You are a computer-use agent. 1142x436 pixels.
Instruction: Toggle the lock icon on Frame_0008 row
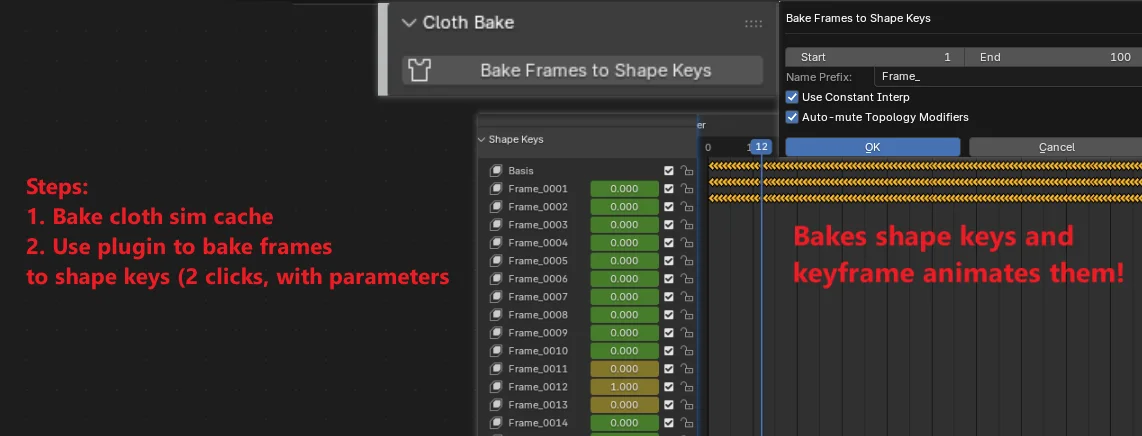pyautogui.click(x=685, y=314)
